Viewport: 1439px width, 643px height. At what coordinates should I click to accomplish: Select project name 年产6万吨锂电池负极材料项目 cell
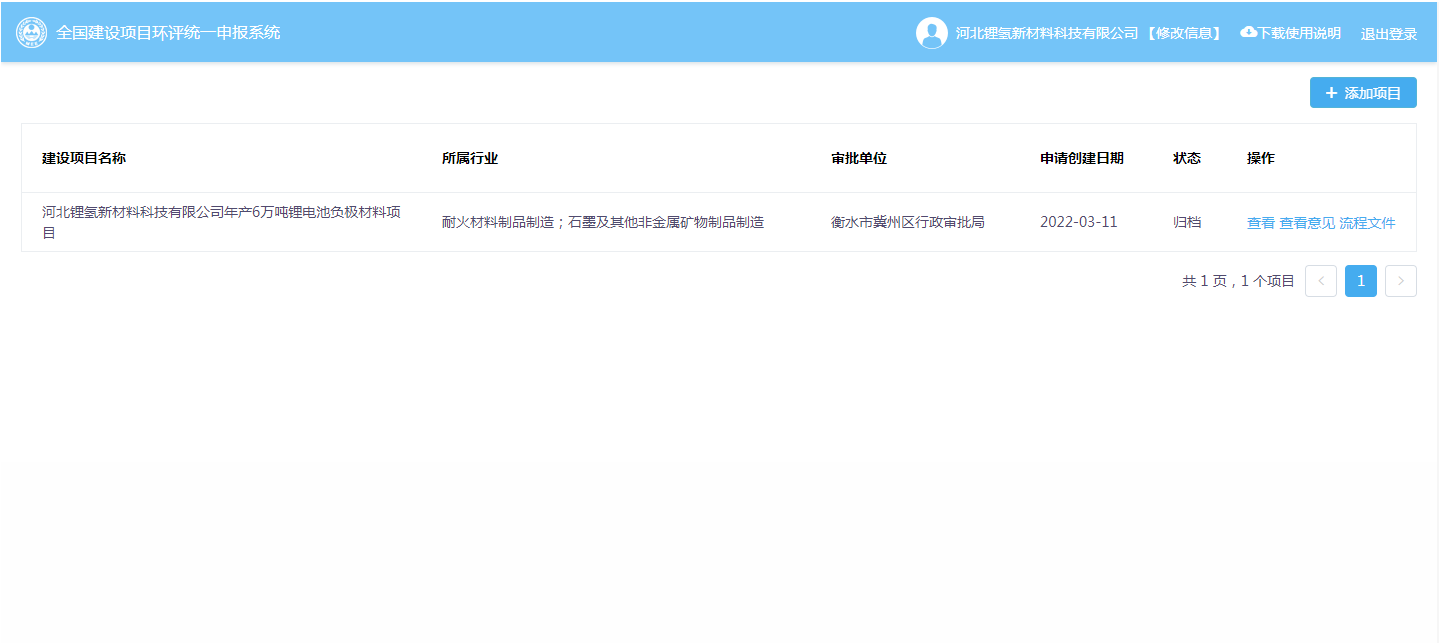click(222, 222)
